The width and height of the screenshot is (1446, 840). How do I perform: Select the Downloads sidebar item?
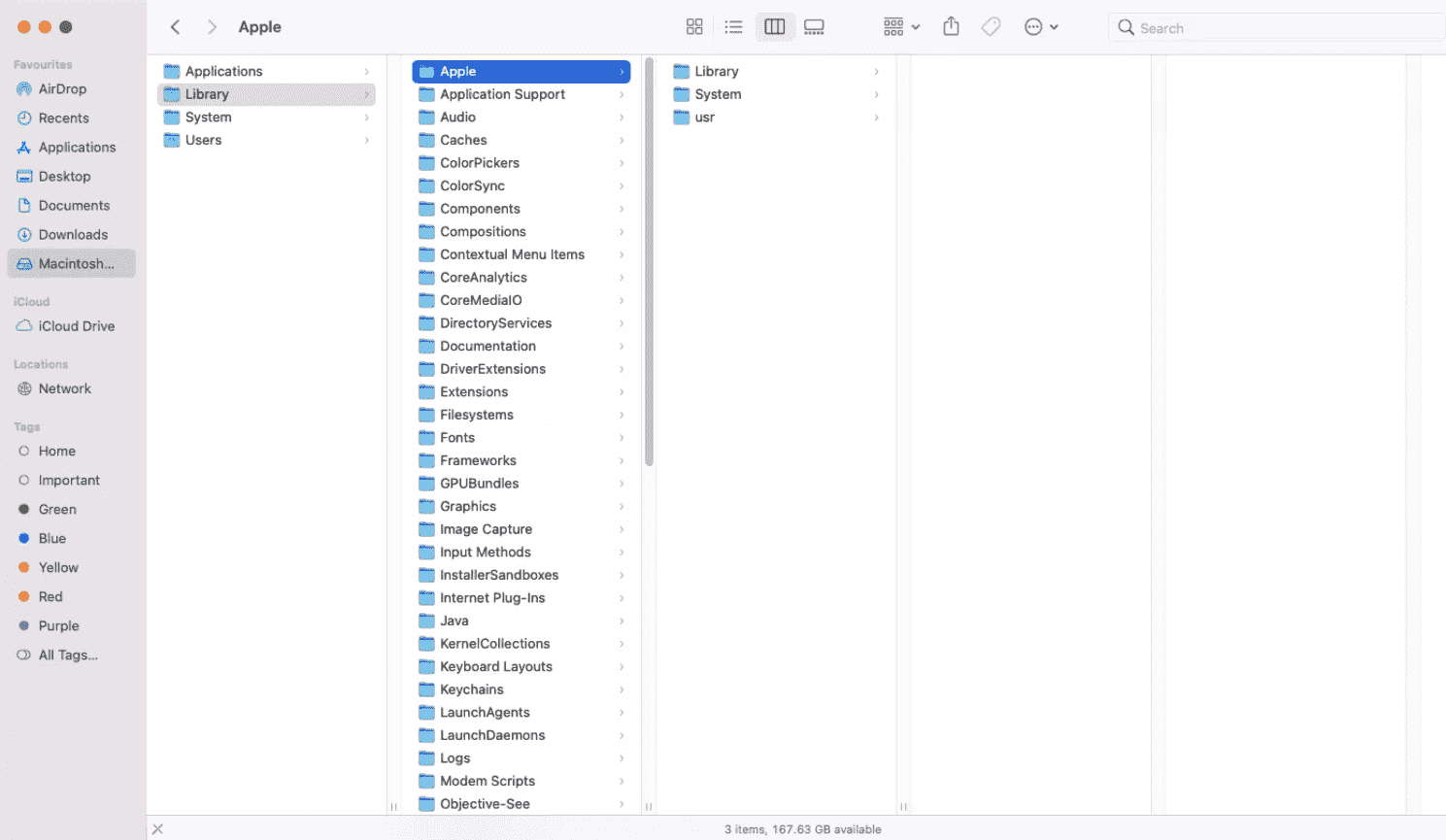point(73,235)
